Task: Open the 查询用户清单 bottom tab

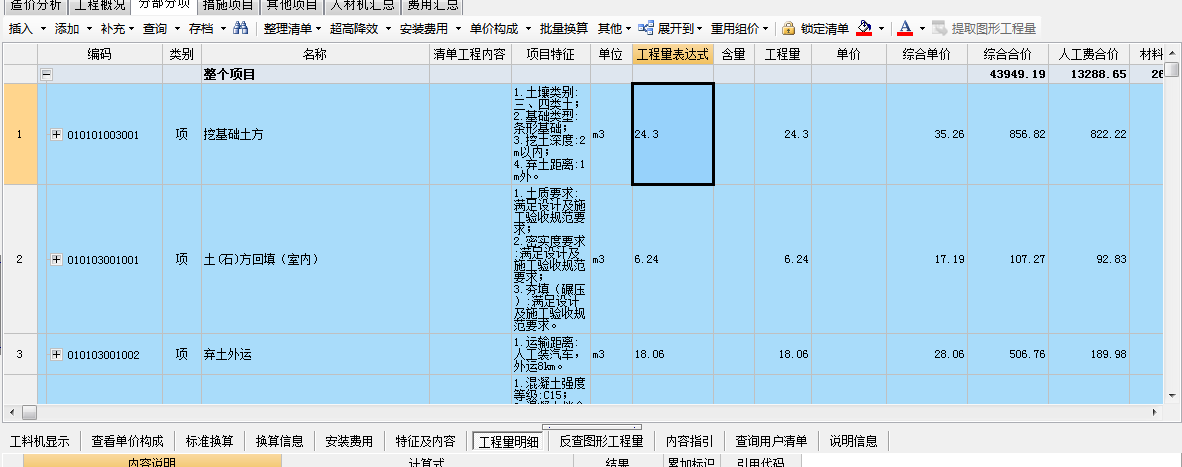Action: point(771,441)
